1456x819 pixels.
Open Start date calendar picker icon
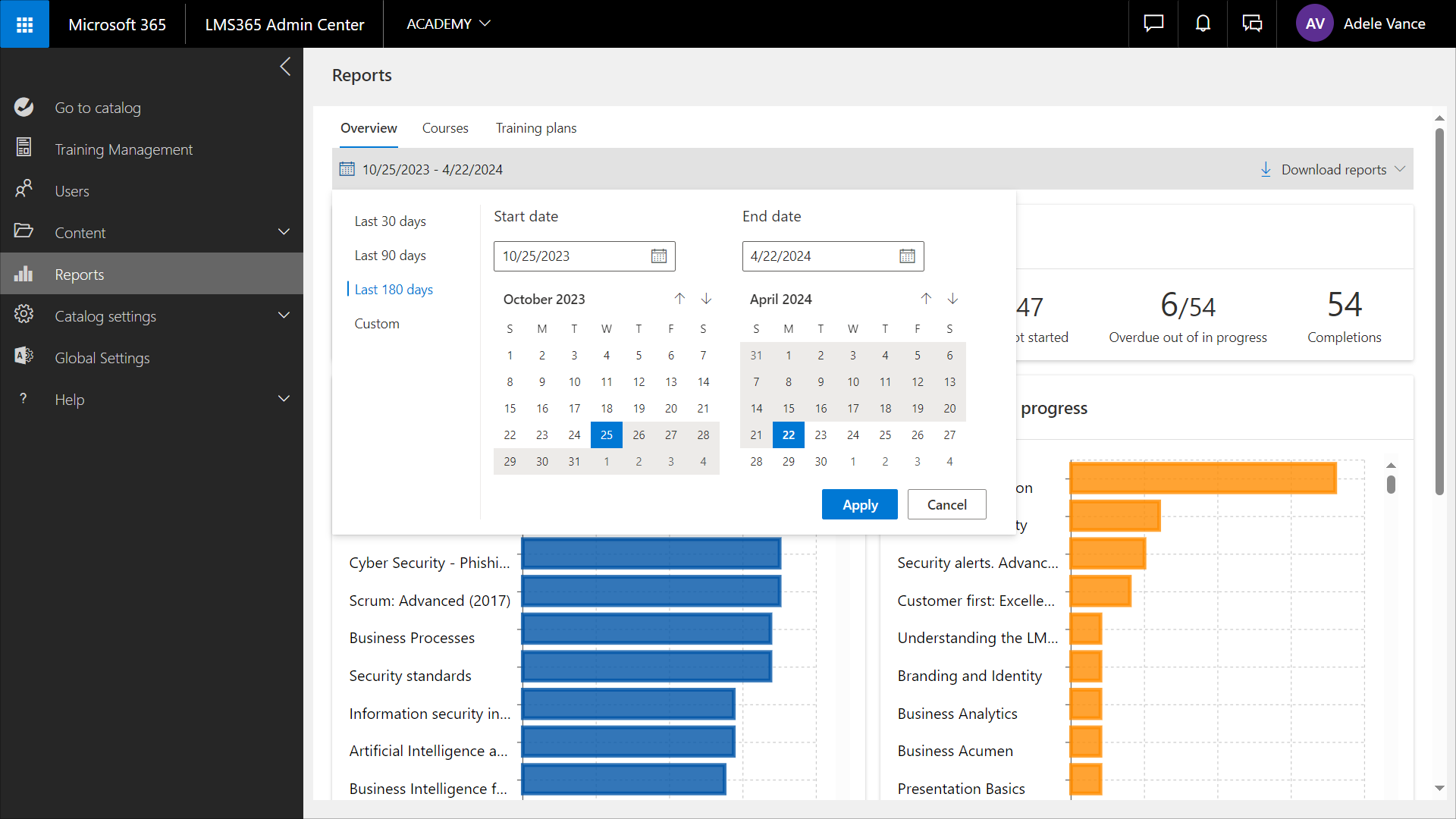[x=658, y=256]
